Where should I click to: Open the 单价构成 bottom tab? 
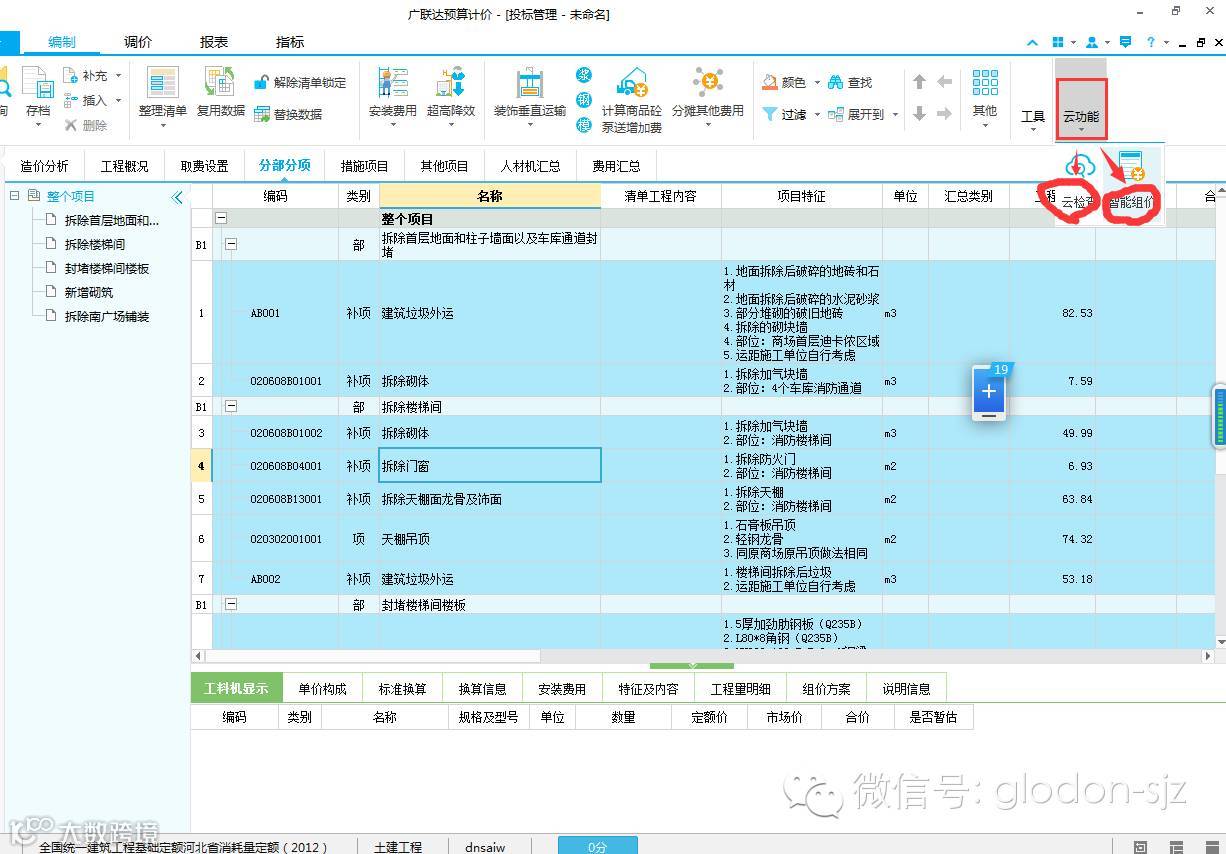click(322, 689)
